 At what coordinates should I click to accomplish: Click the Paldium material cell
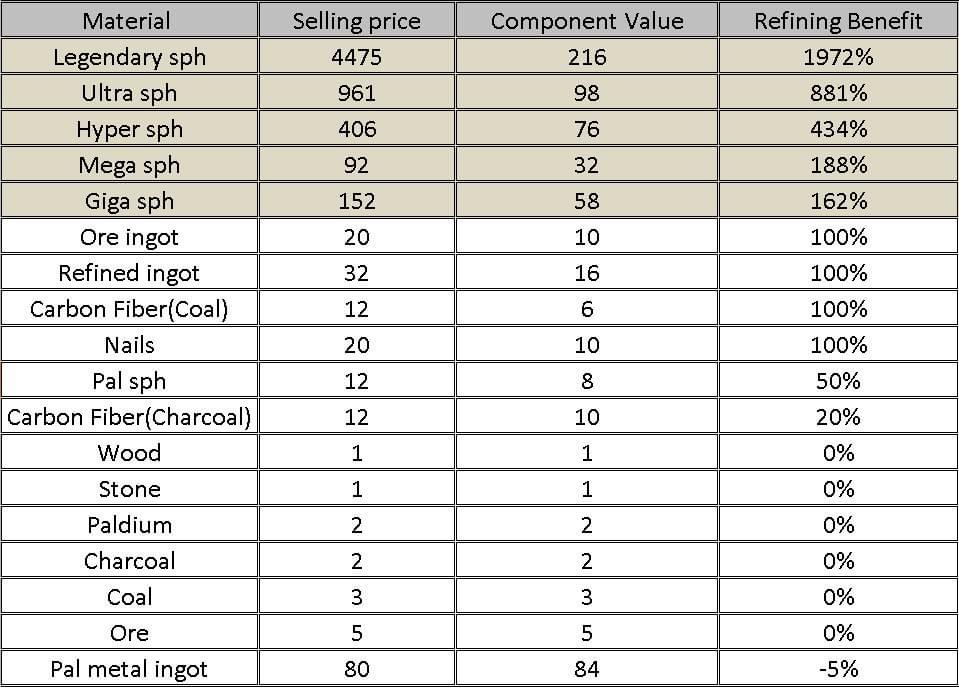129,525
